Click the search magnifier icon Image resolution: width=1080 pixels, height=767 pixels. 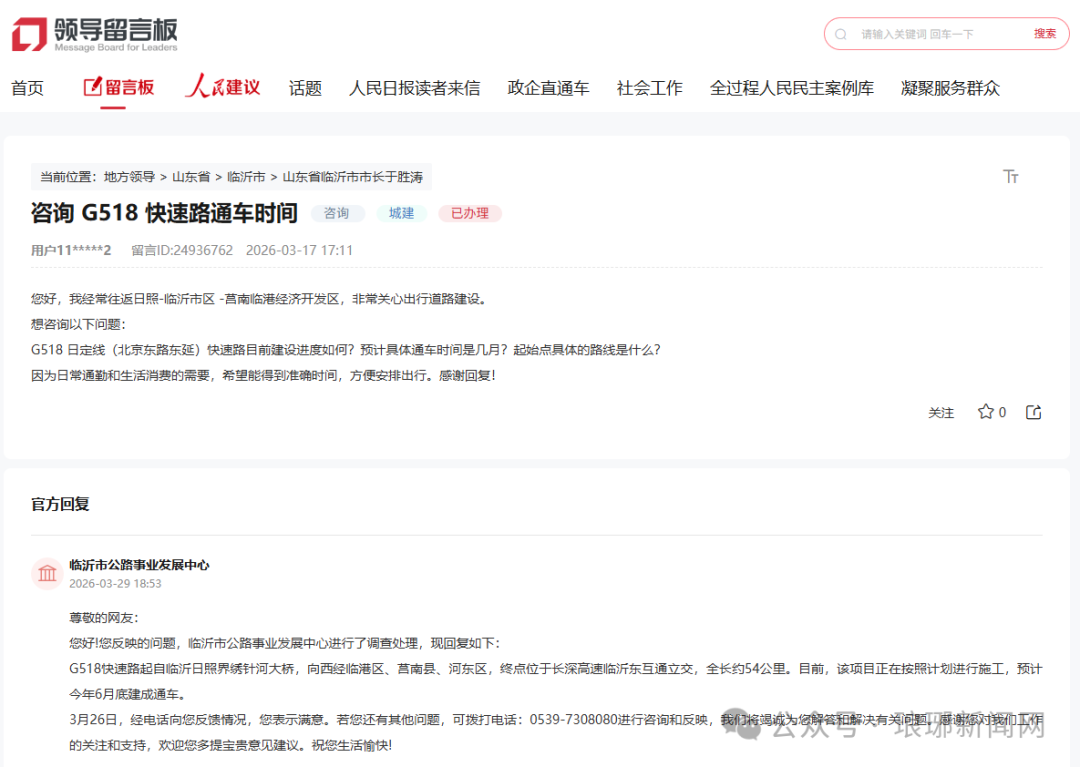pyautogui.click(x=841, y=34)
